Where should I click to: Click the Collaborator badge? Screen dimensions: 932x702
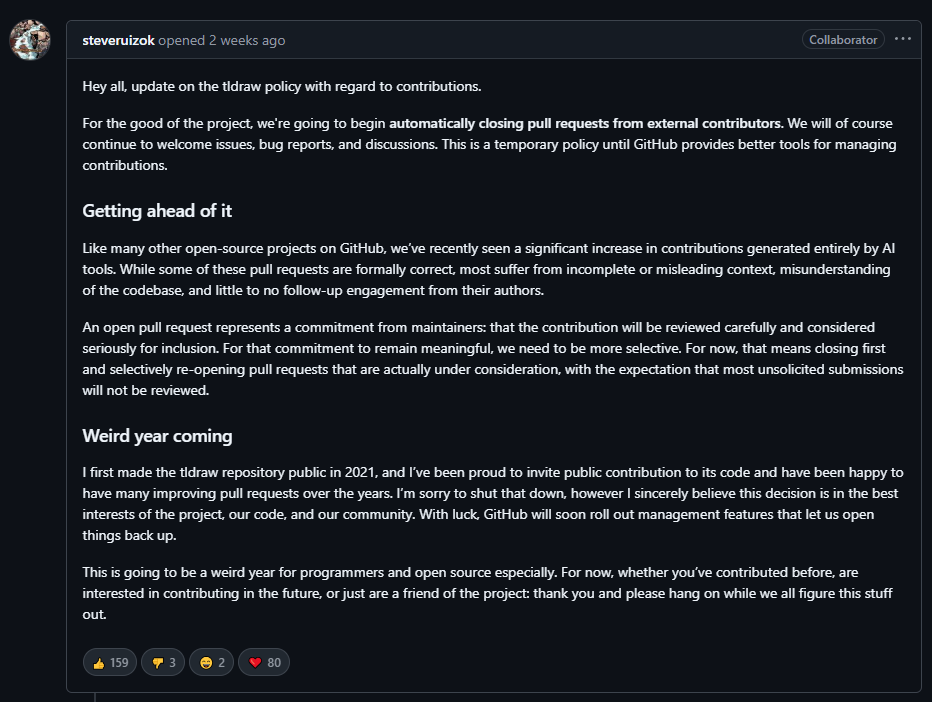coord(843,40)
